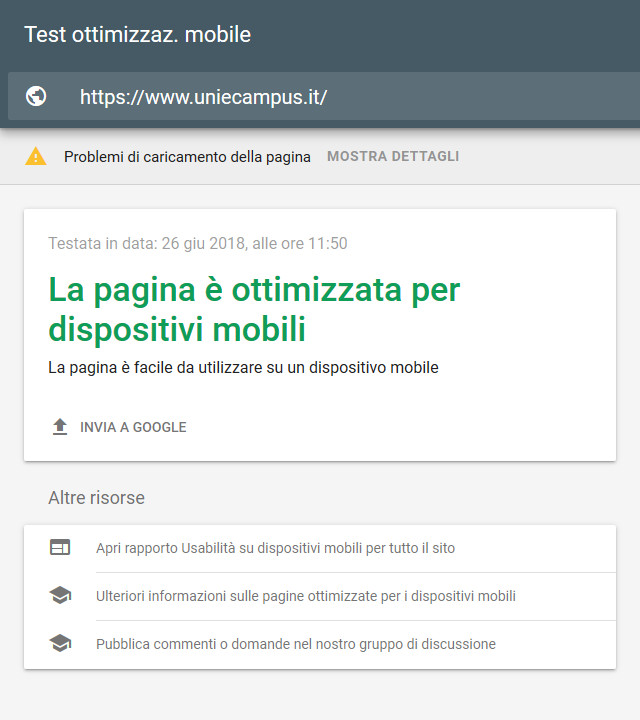This screenshot has height=720, width=640.
Task: Click the yellow warning triangle icon
Action: (x=35, y=157)
